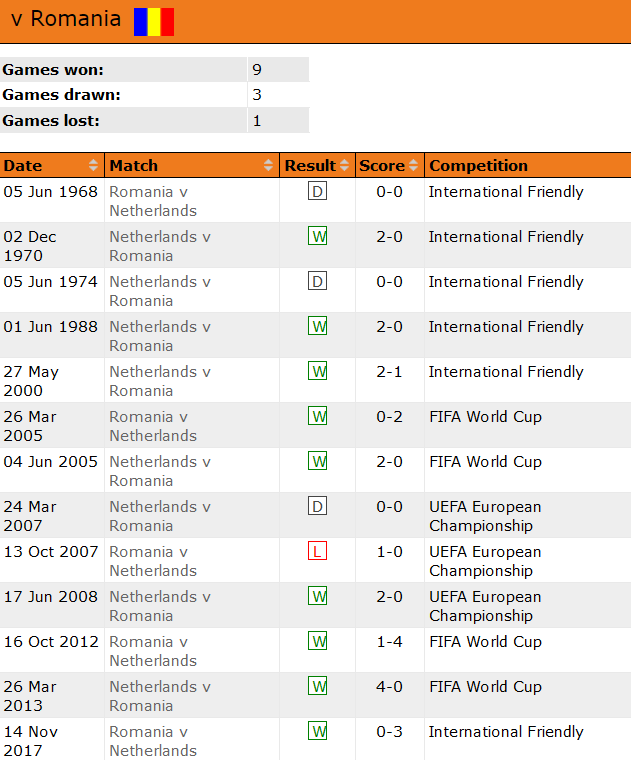Click the Date column header label
Image resolution: width=631 pixels, height=760 pixels.
click(23, 166)
